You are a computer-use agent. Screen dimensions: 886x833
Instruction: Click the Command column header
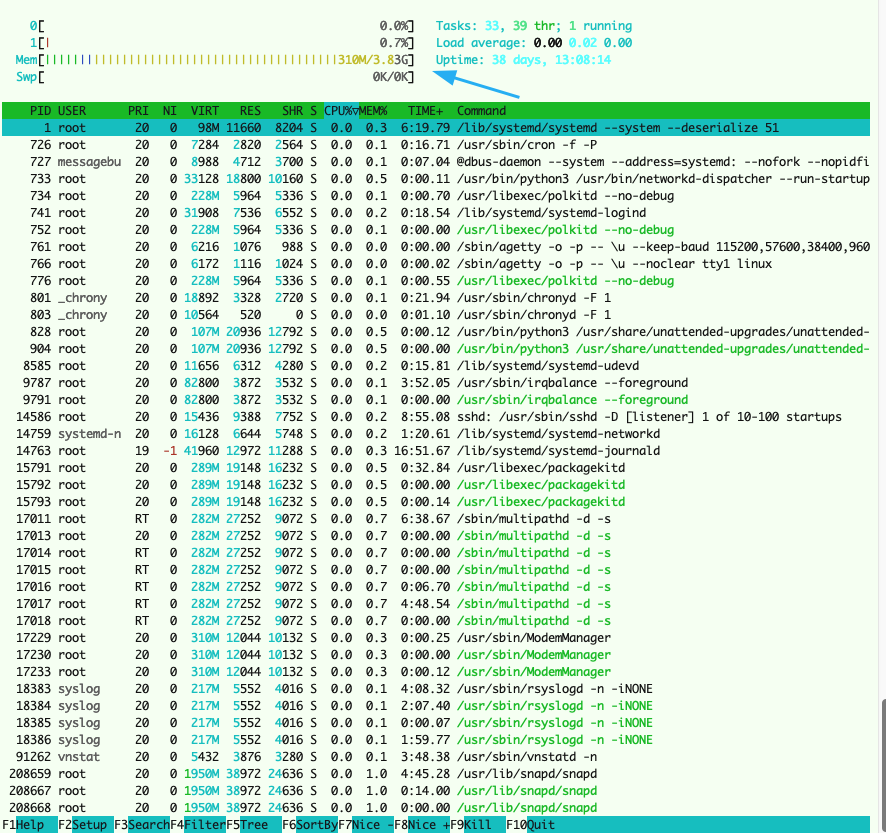482,111
